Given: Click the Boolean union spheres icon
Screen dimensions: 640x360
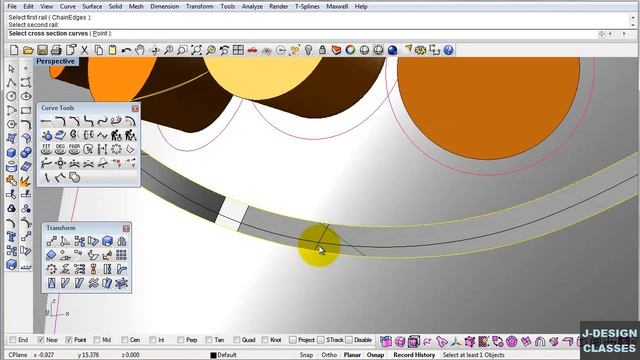Looking at the screenshot, I should pyautogui.click(x=26, y=152).
